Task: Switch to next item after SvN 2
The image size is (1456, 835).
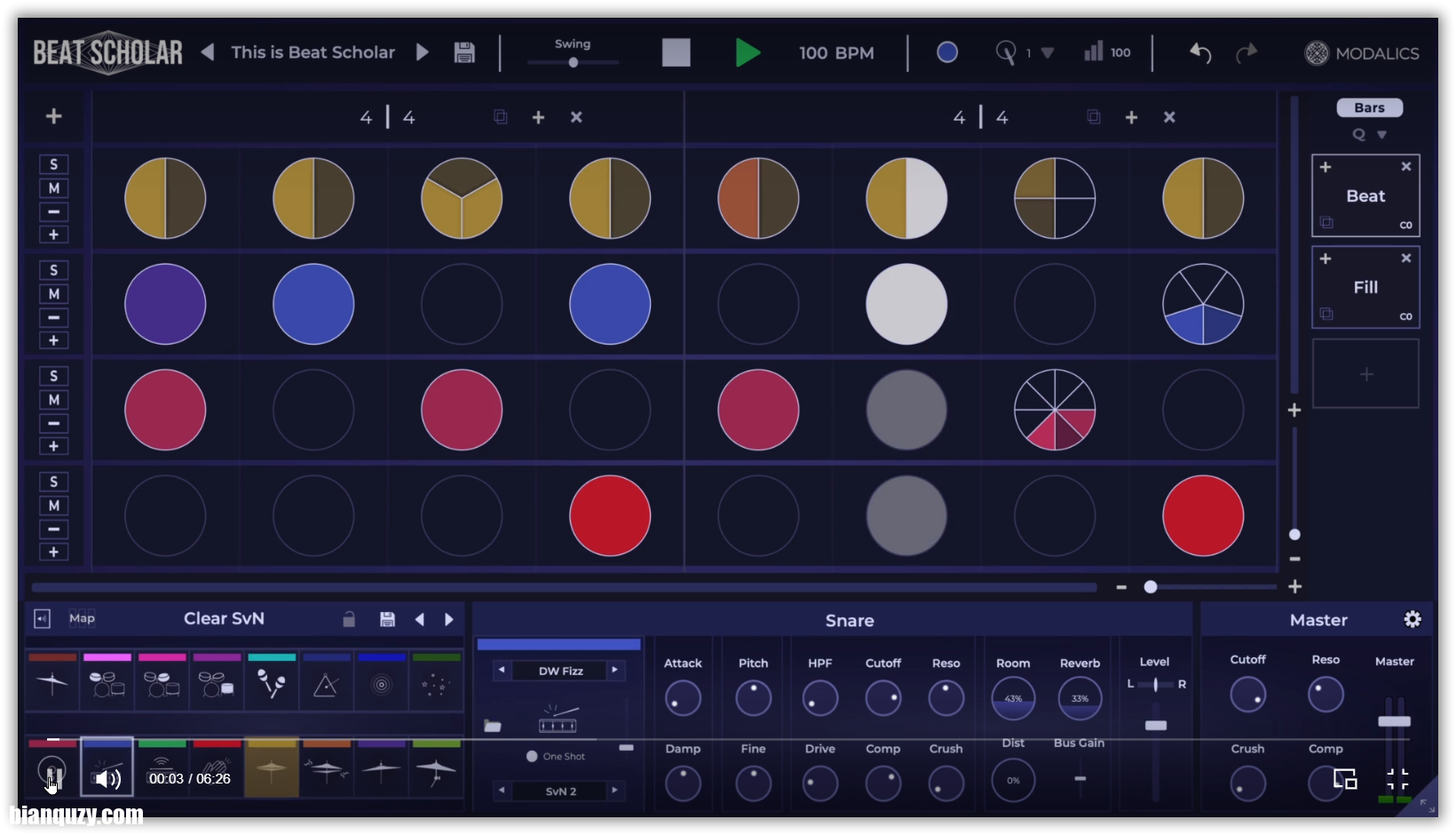Action: tap(614, 790)
